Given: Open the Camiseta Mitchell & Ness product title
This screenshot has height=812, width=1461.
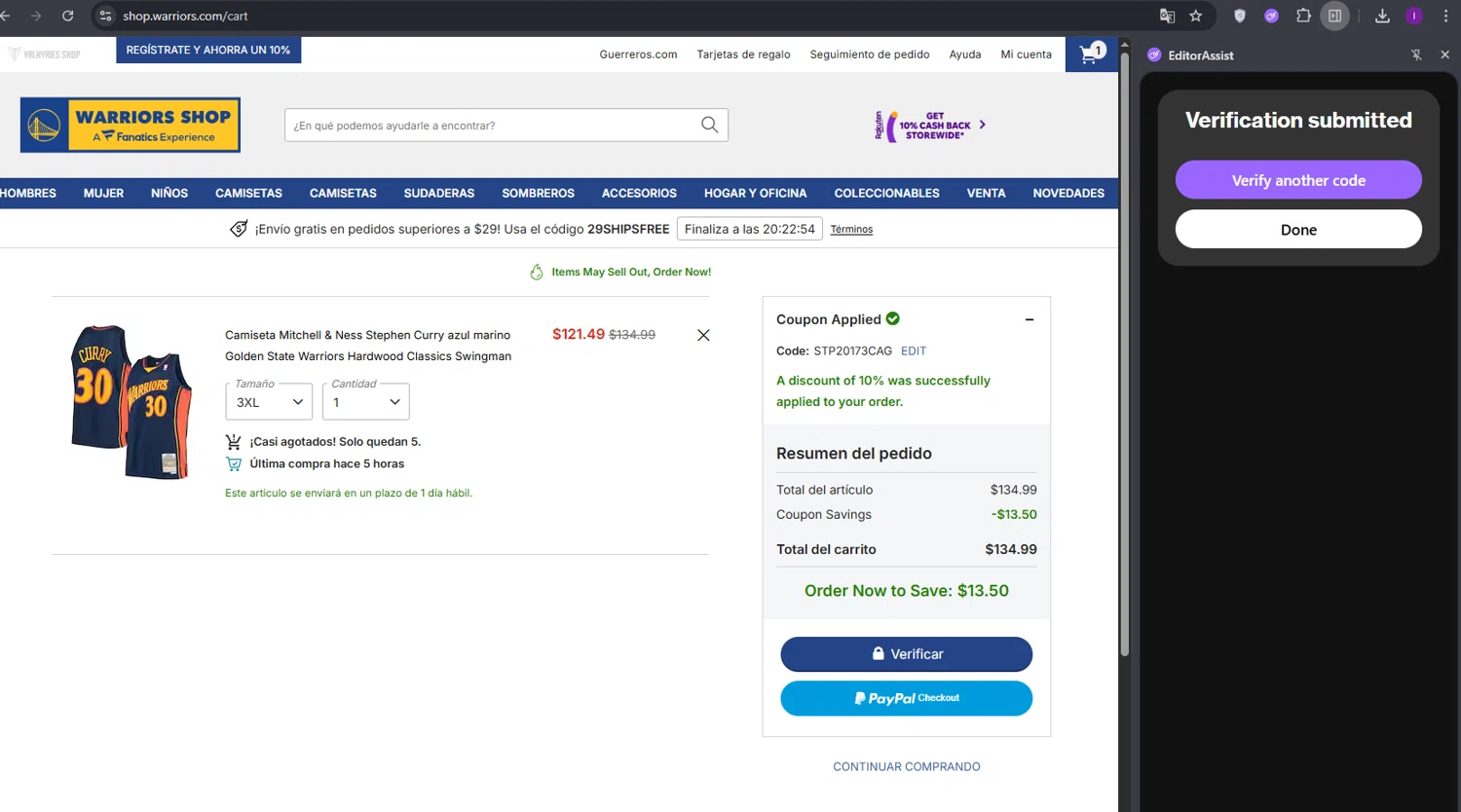Looking at the screenshot, I should (368, 346).
